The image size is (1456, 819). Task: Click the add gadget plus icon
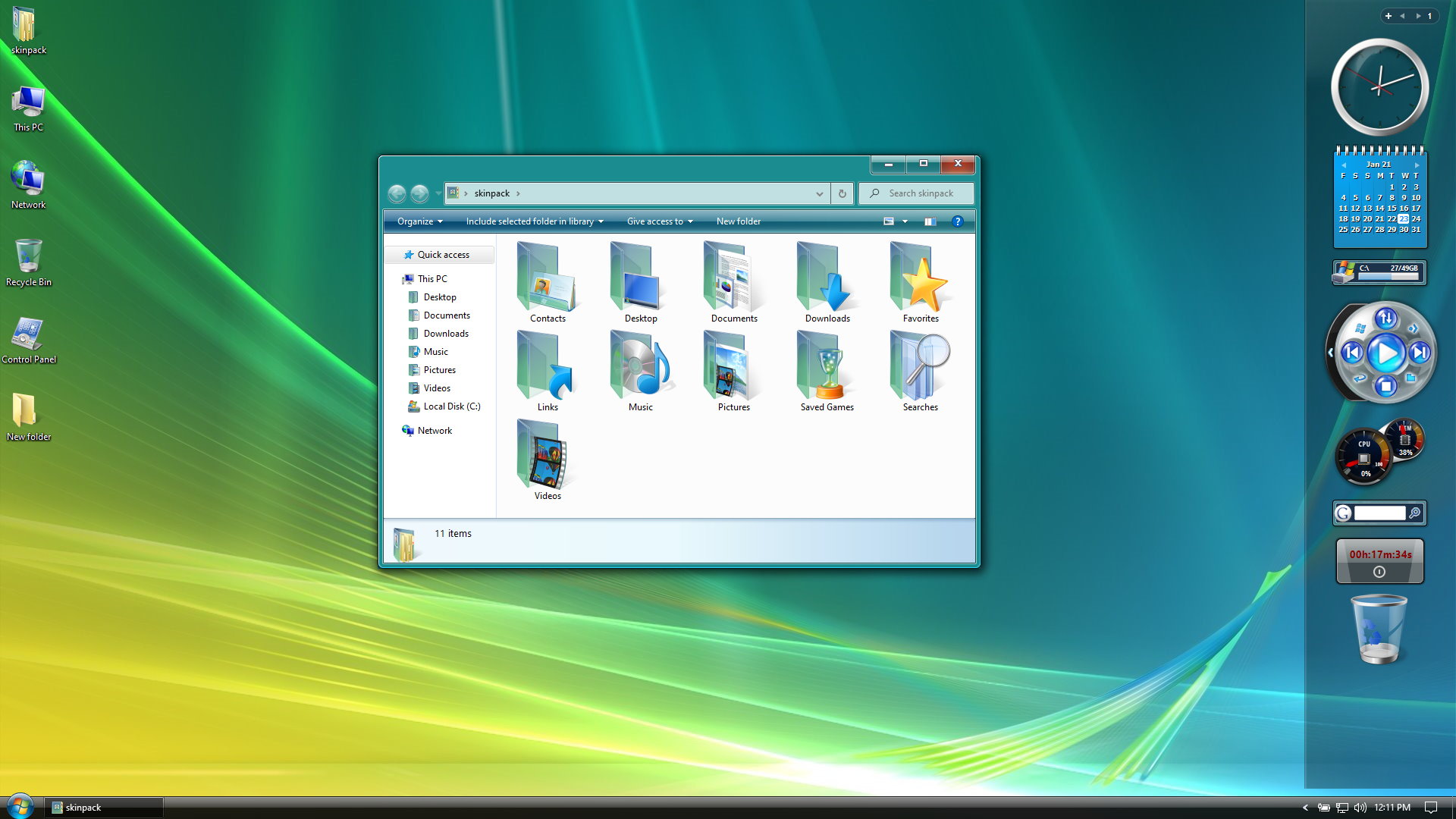coord(1389,16)
